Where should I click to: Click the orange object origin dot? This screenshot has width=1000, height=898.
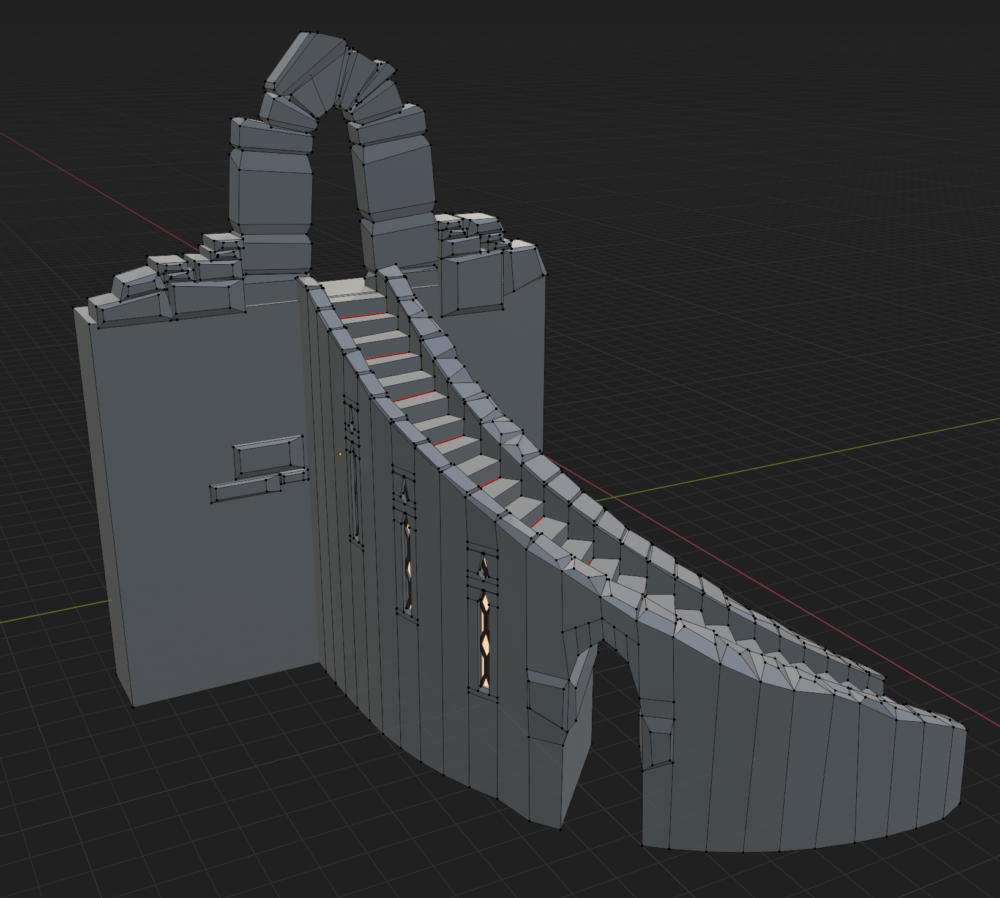340,454
